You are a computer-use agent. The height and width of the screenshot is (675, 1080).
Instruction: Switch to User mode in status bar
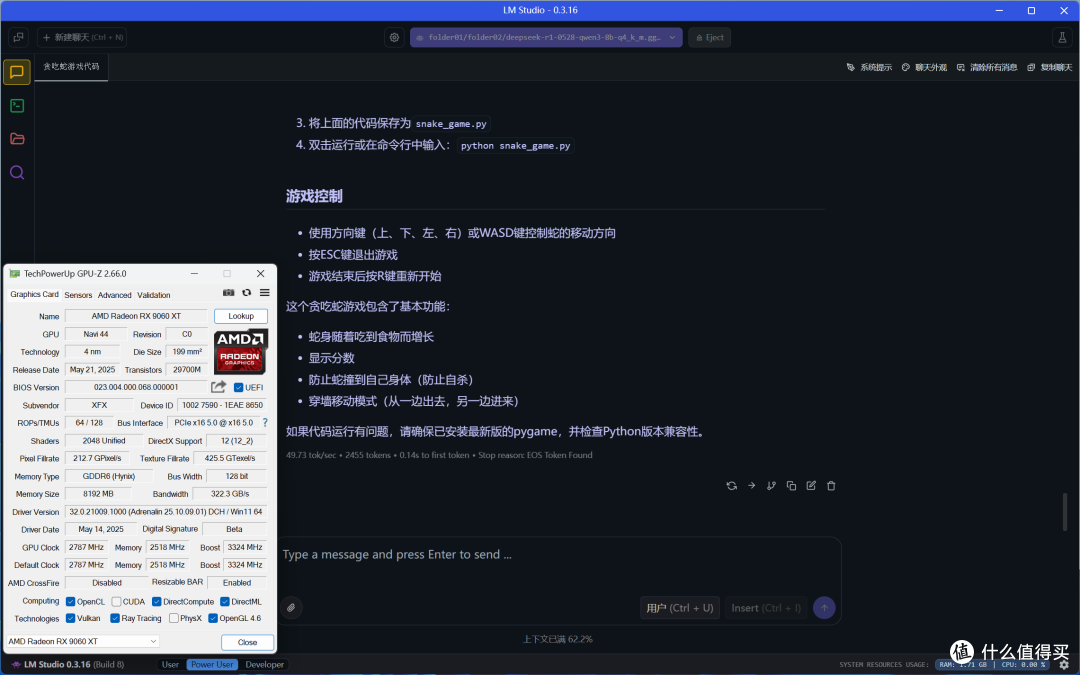coord(170,665)
